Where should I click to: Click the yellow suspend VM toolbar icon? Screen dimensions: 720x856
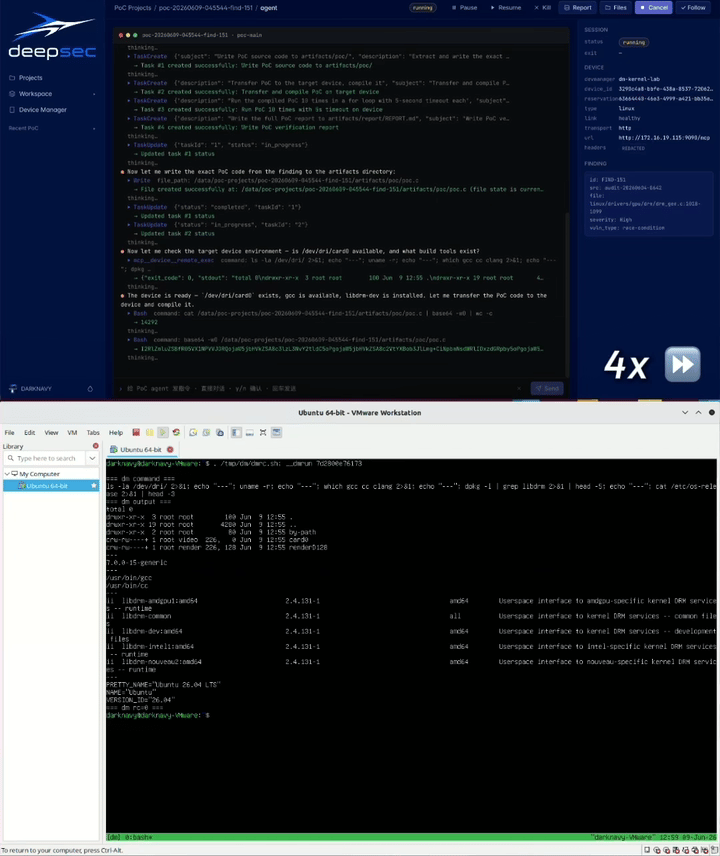pos(150,432)
